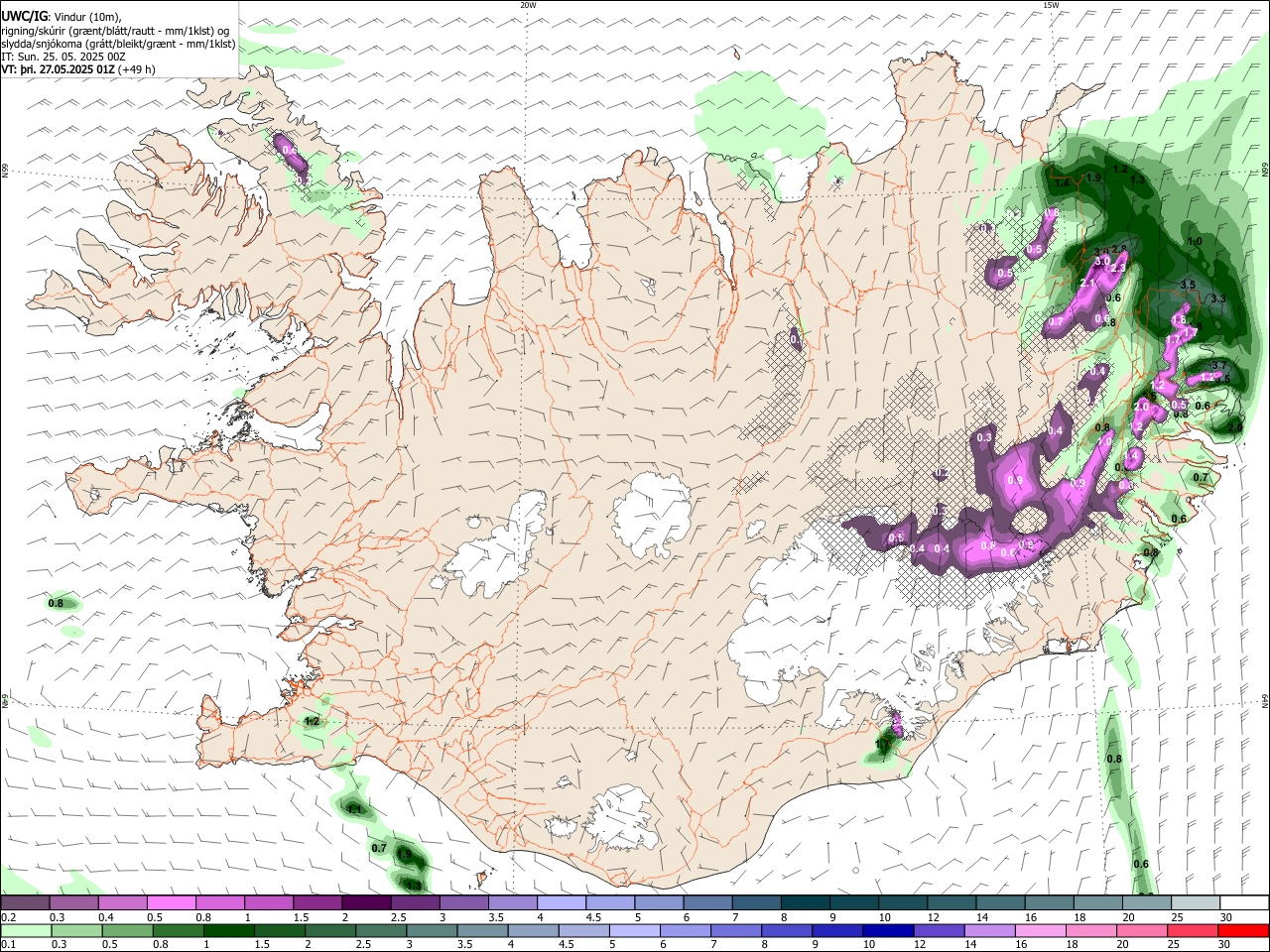Click the 'IT: Sun. 25. 05. 2025 00Z' init time

63,57
